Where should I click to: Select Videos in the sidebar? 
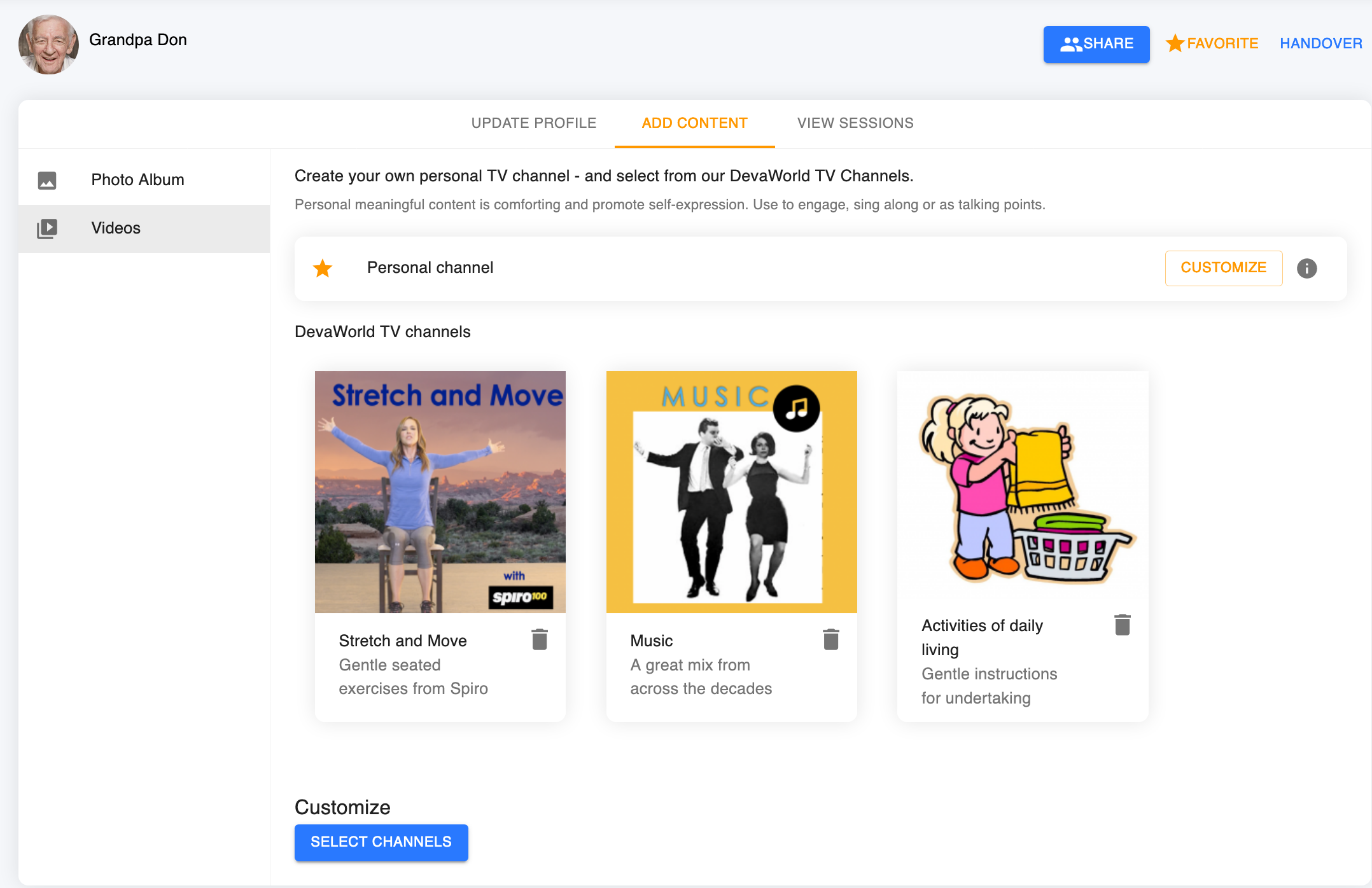pos(144,228)
